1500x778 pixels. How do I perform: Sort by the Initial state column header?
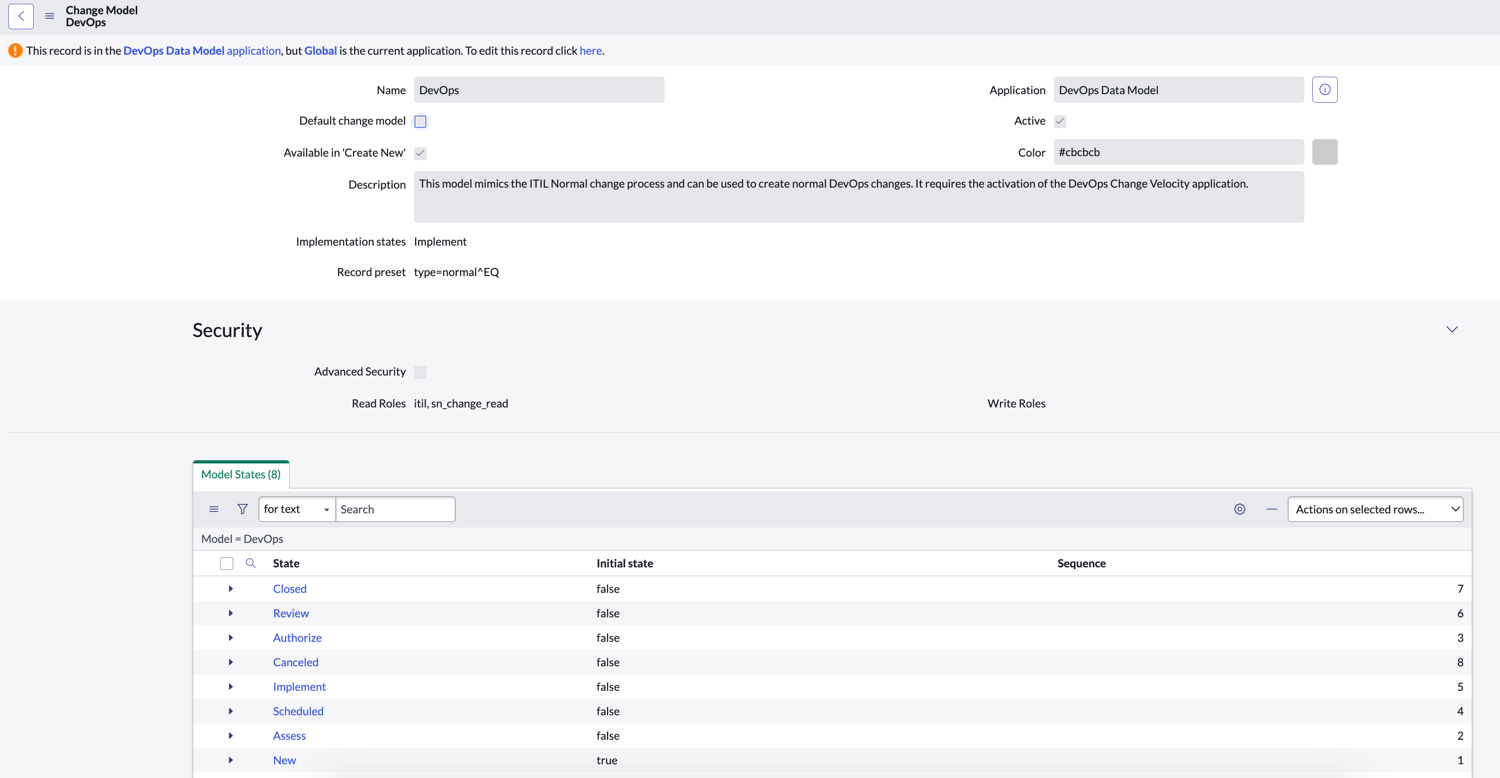[x=625, y=563]
